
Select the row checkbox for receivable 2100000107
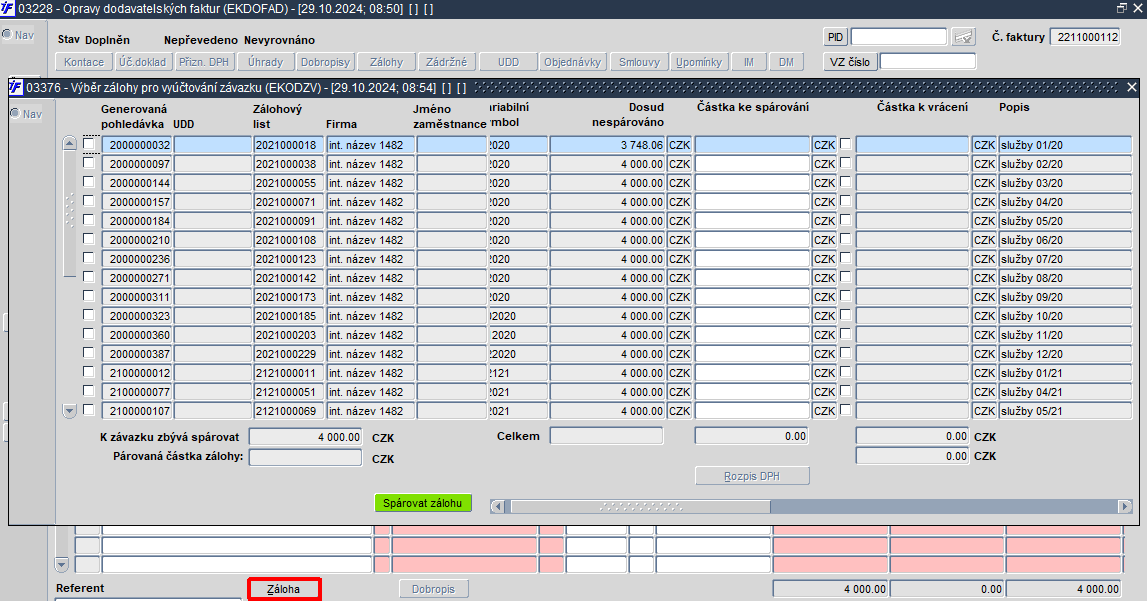[89, 410]
